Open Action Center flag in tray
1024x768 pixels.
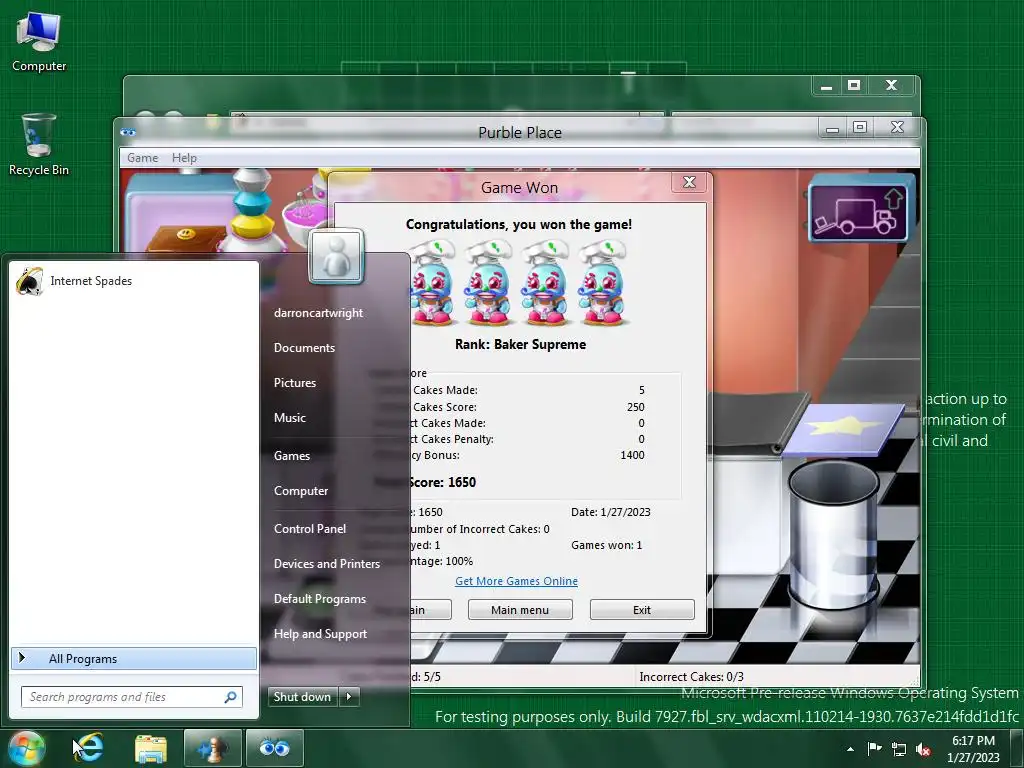pyautogui.click(x=874, y=748)
